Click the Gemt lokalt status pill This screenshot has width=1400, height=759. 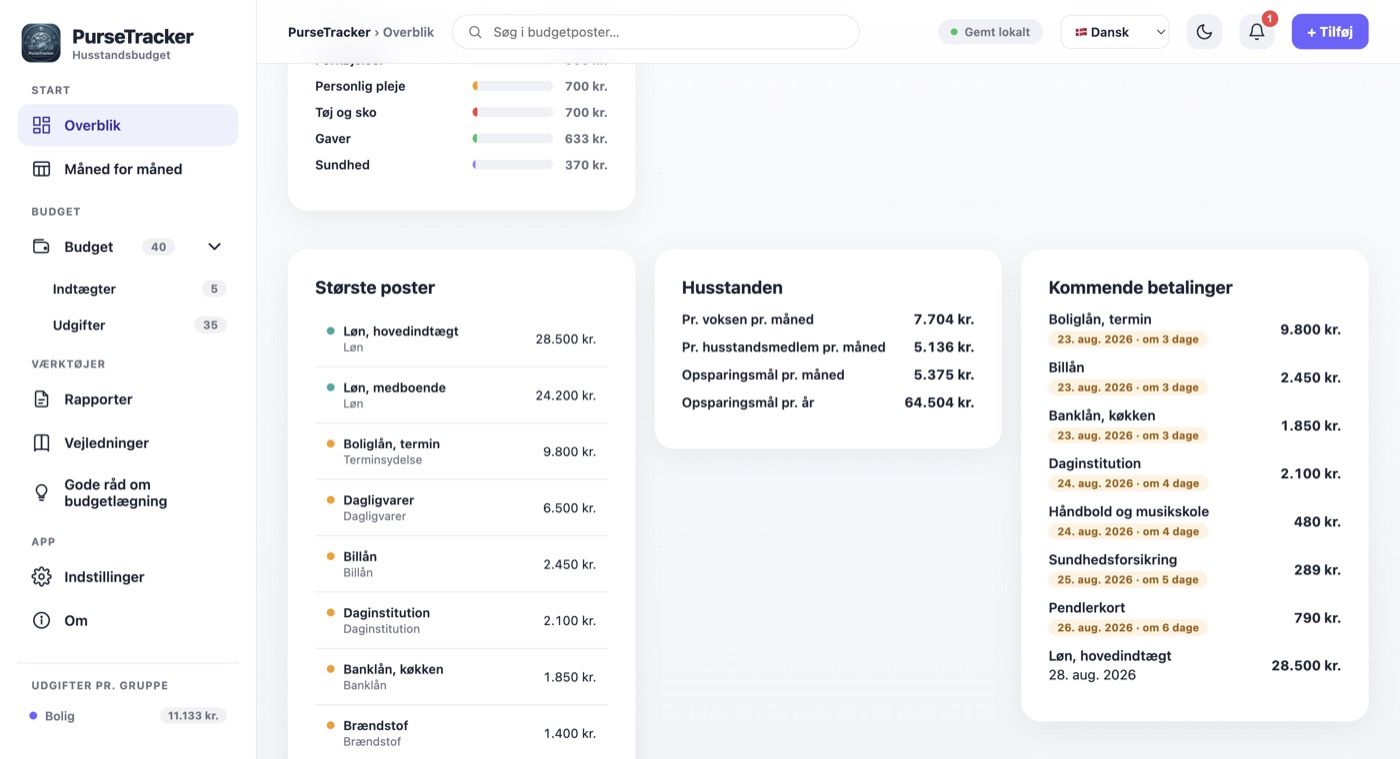(x=990, y=32)
